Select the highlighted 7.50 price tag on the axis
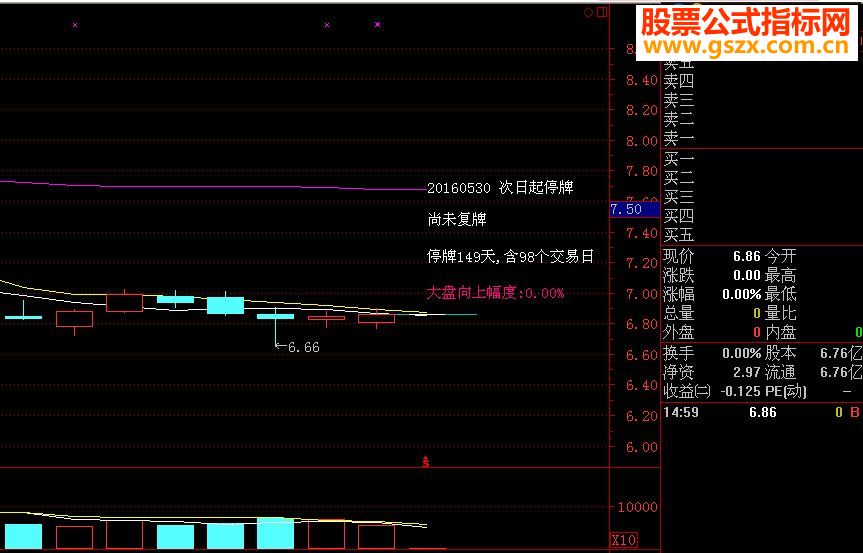Screen dimensions: 863x553 [x=635, y=209]
